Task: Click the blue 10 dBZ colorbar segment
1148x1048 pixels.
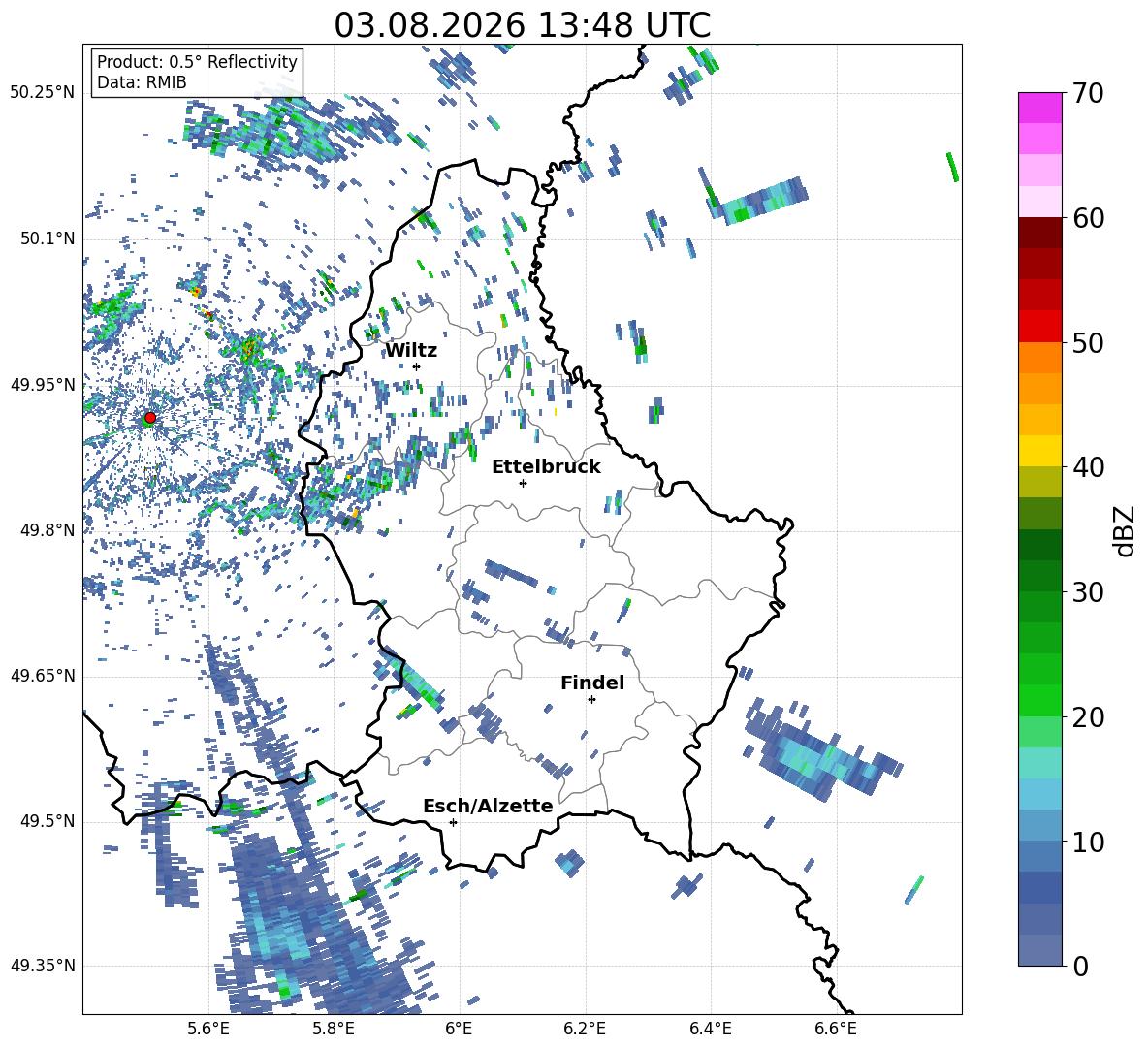Action: coord(1039,825)
